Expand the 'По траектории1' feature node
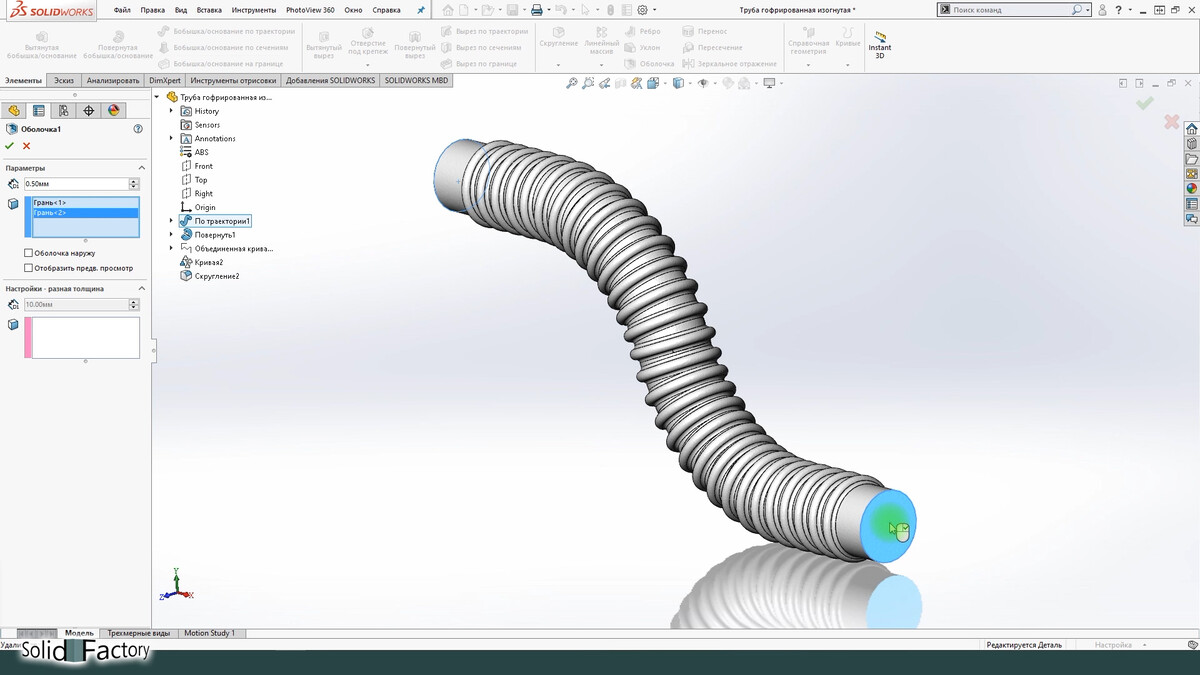 [x=171, y=221]
